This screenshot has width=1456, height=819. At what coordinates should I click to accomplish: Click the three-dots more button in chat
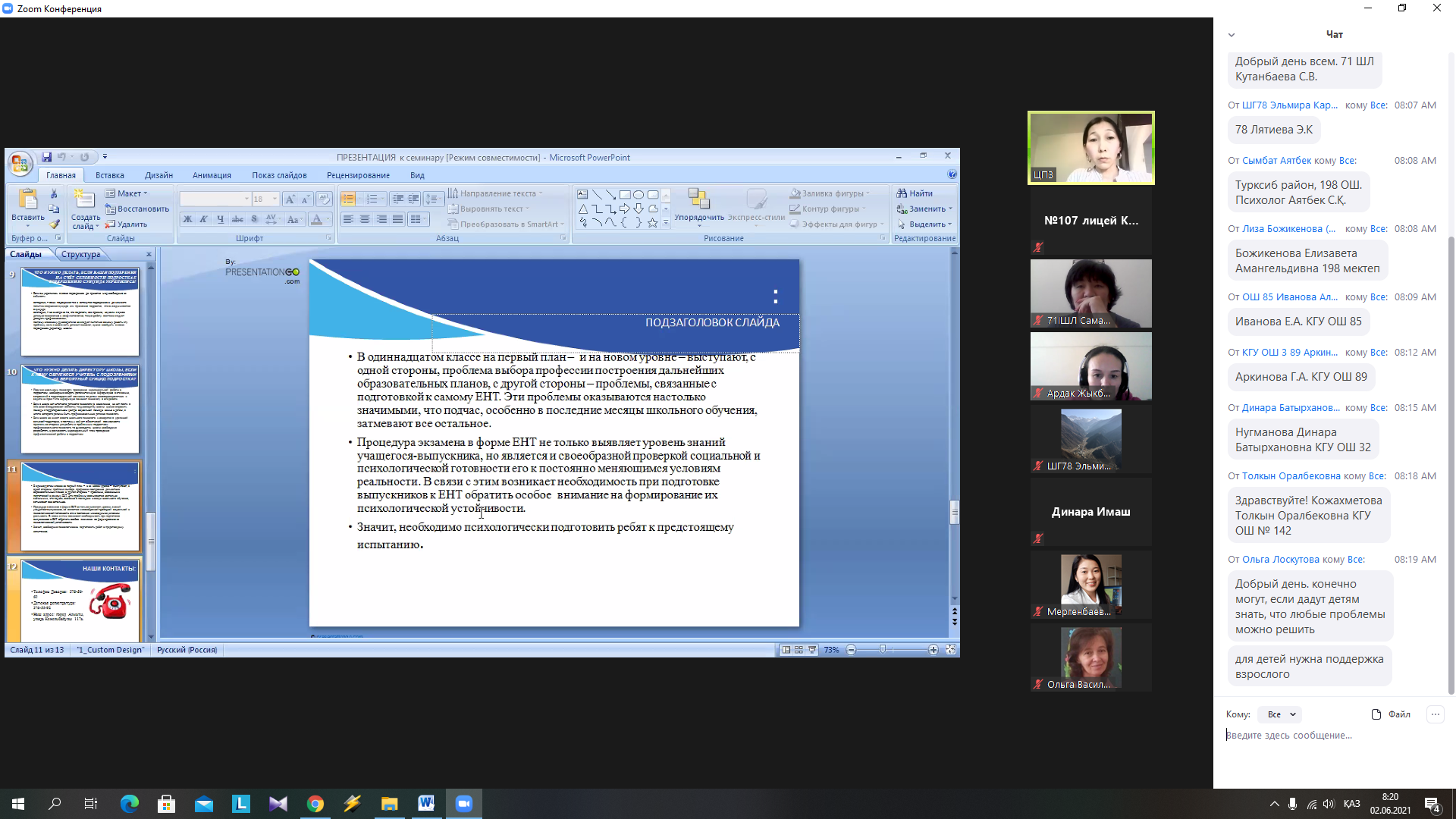coord(1435,714)
